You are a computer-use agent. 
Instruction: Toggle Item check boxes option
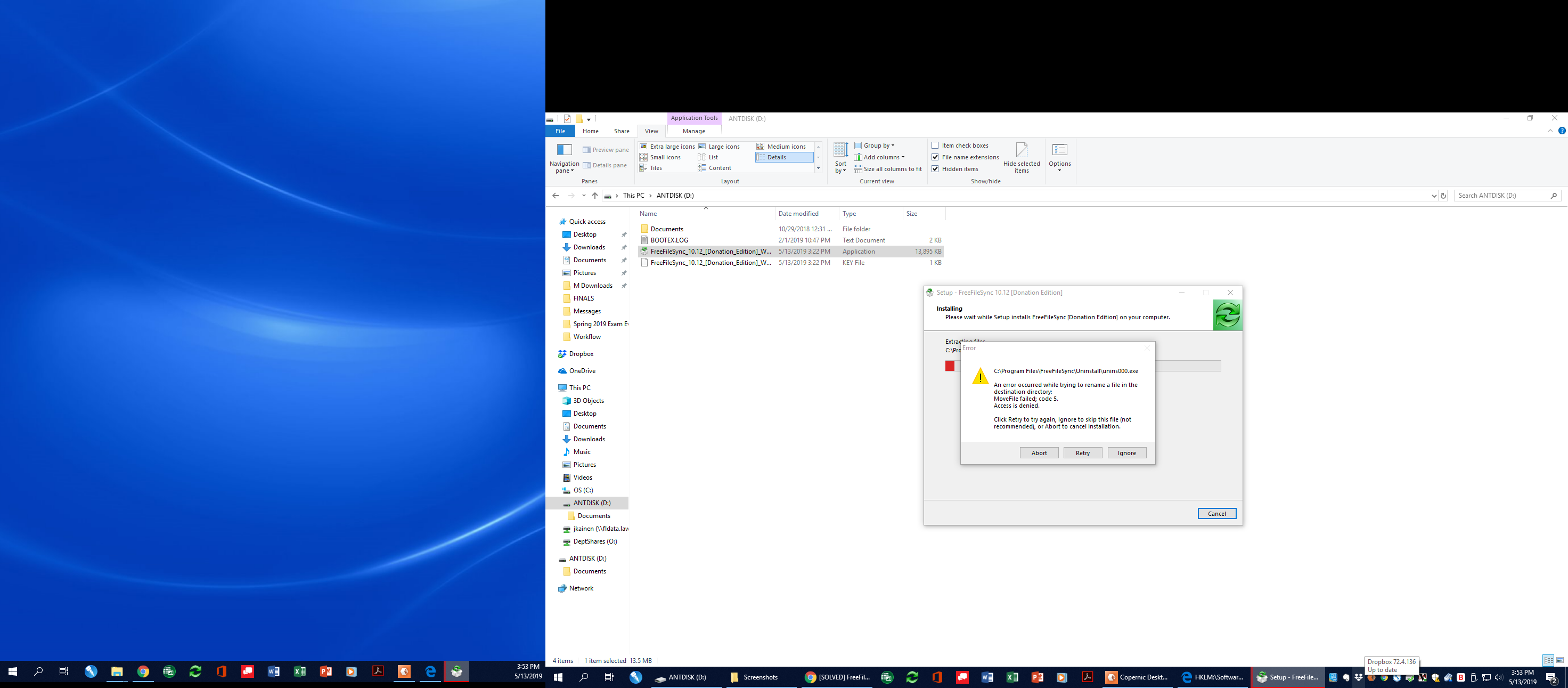pos(960,145)
